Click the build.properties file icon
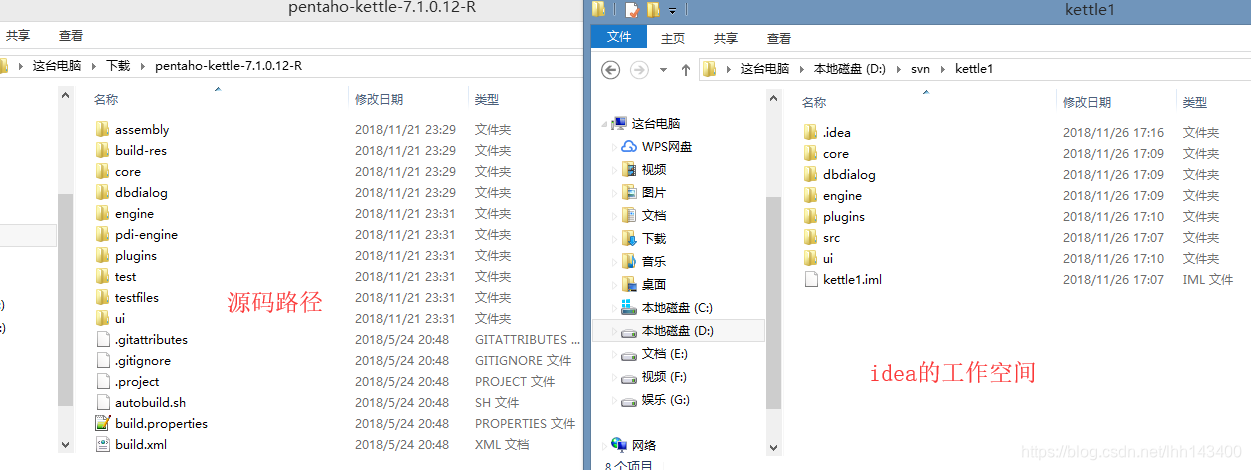This screenshot has width=1251, height=470. click(102, 423)
